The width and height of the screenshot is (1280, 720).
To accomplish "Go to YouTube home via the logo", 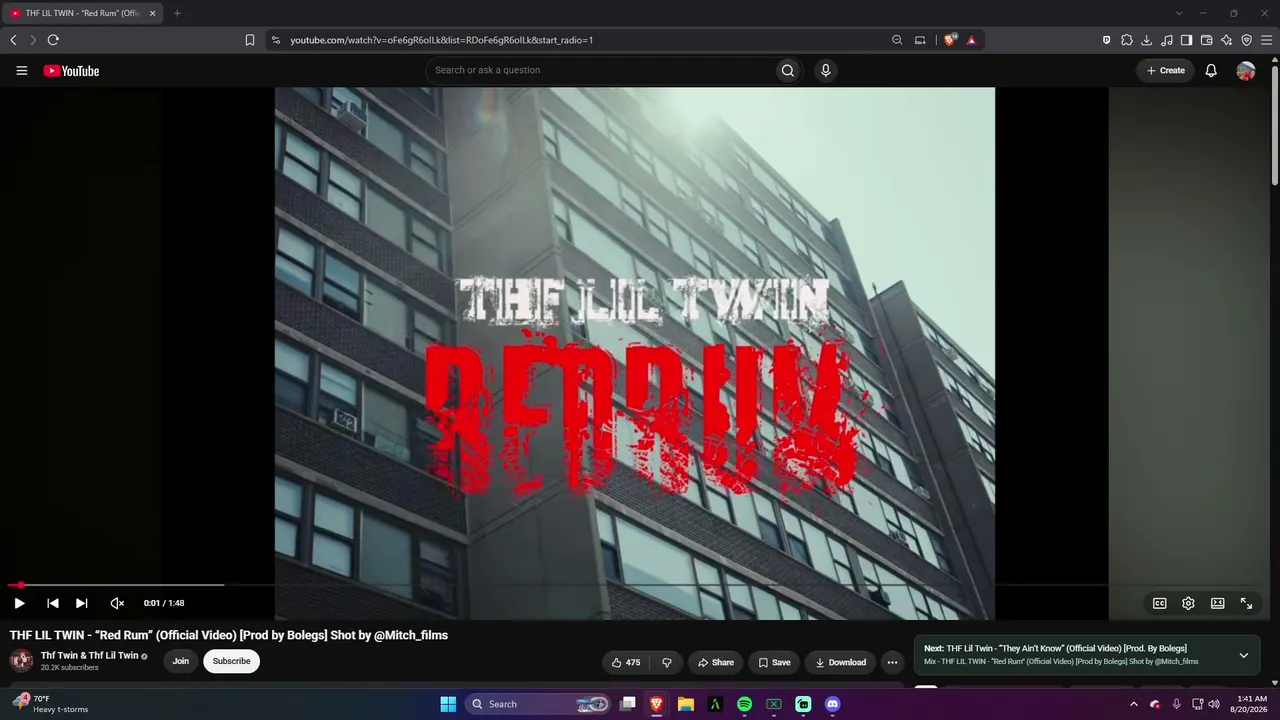I will click(71, 71).
